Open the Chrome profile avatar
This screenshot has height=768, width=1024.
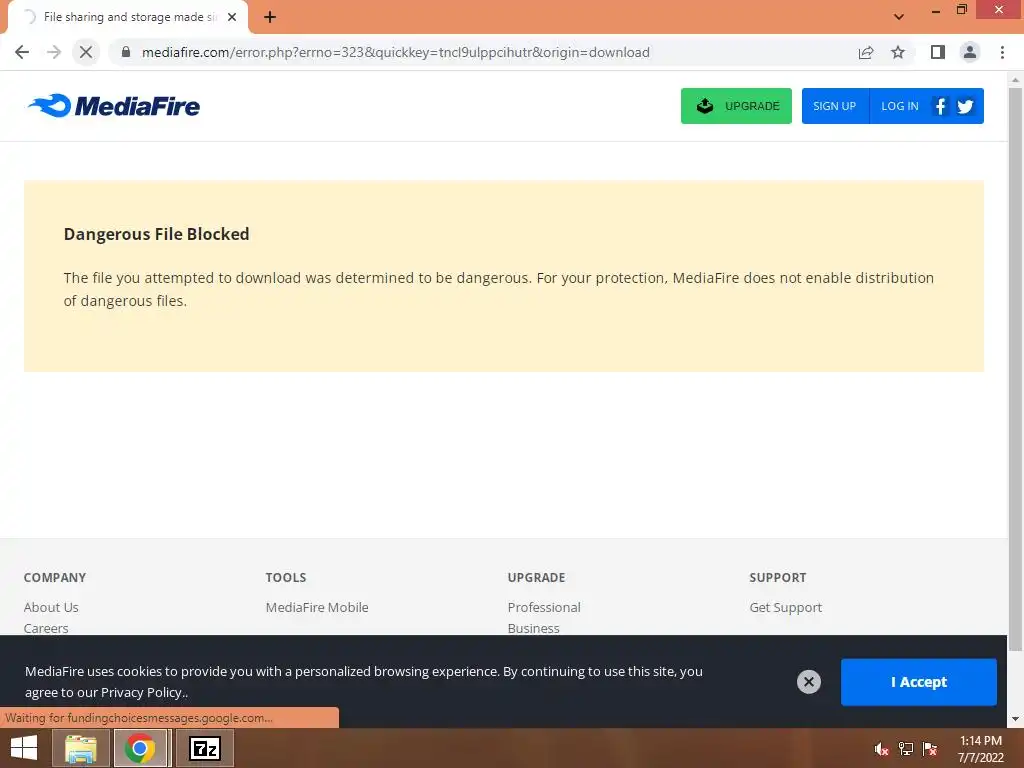click(970, 52)
